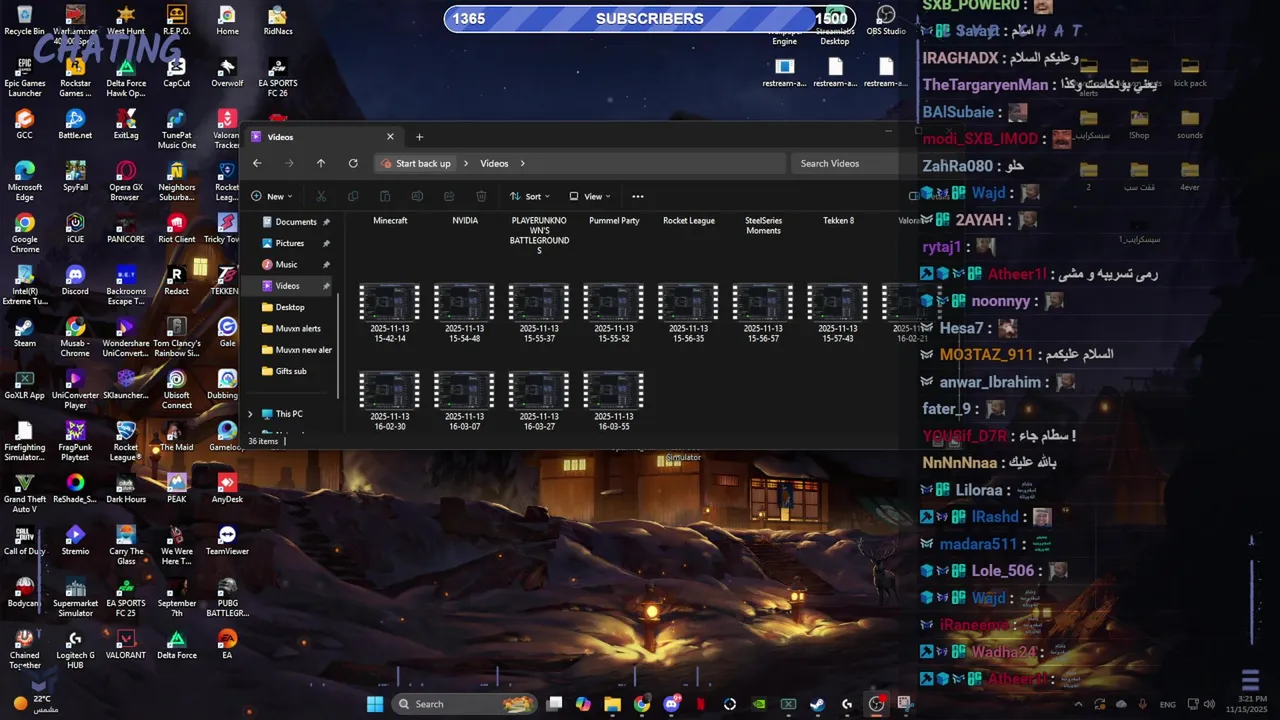The image size is (1280, 720).
Task: Click the Paste toolbar icon
Action: (x=385, y=196)
